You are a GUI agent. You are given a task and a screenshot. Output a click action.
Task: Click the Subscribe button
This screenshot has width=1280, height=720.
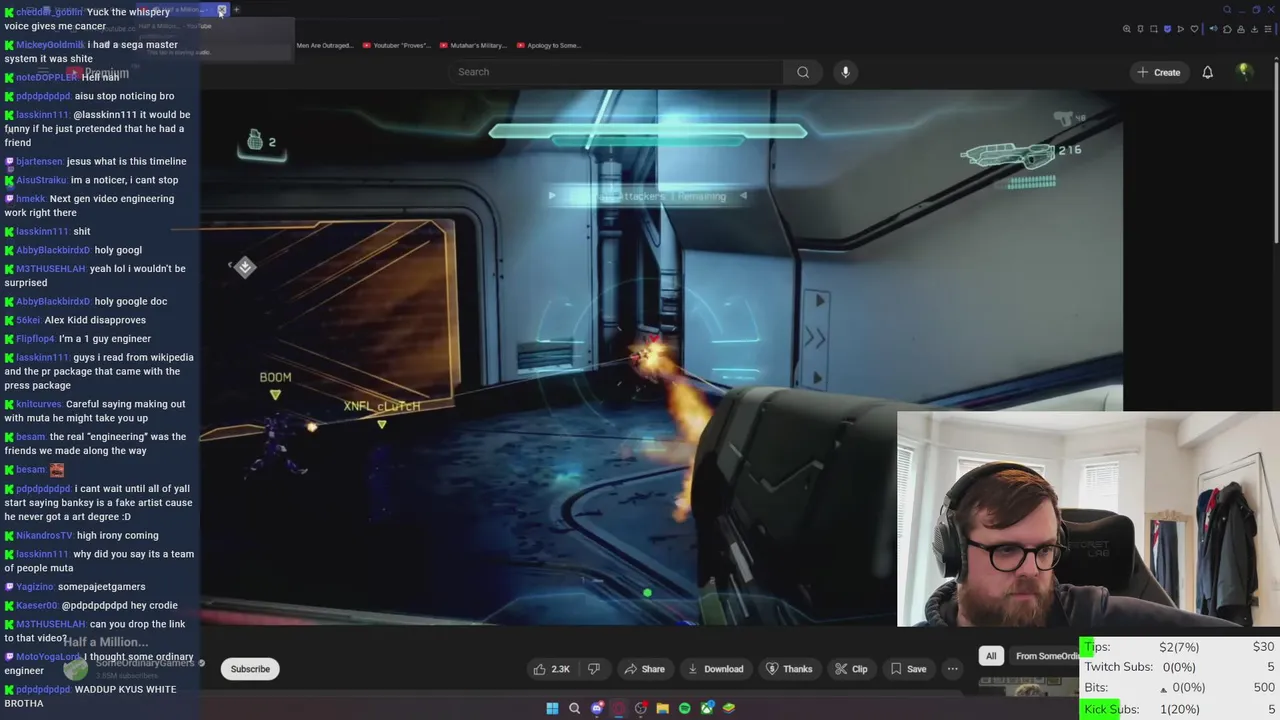pyautogui.click(x=250, y=669)
